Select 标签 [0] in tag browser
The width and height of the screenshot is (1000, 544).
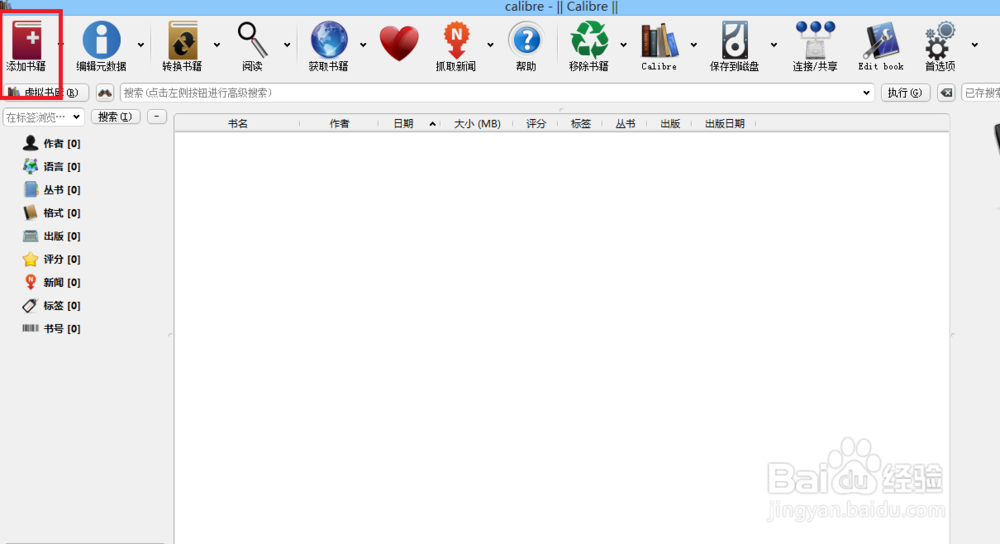51,305
